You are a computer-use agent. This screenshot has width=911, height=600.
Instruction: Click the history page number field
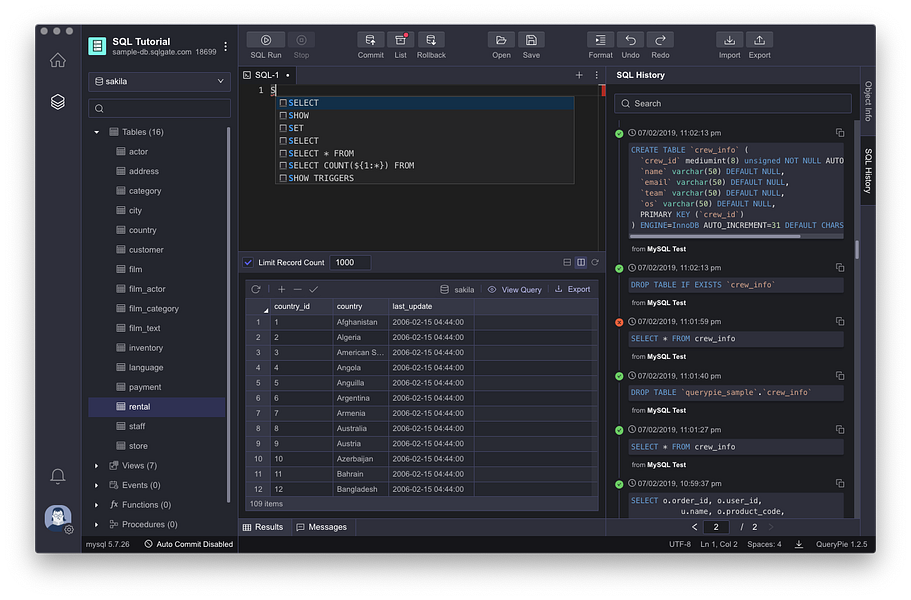[716, 527]
